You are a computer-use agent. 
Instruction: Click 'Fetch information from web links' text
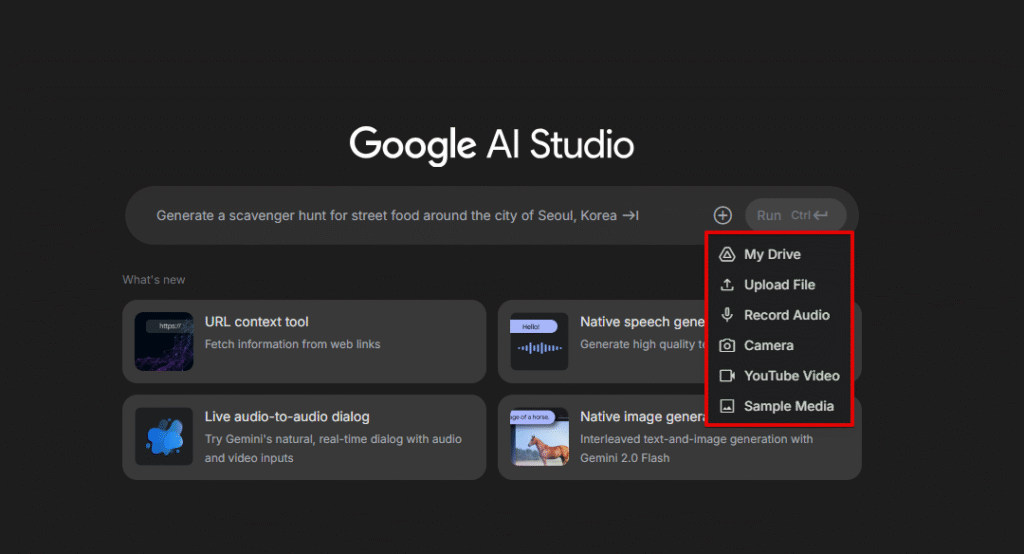[x=293, y=344]
